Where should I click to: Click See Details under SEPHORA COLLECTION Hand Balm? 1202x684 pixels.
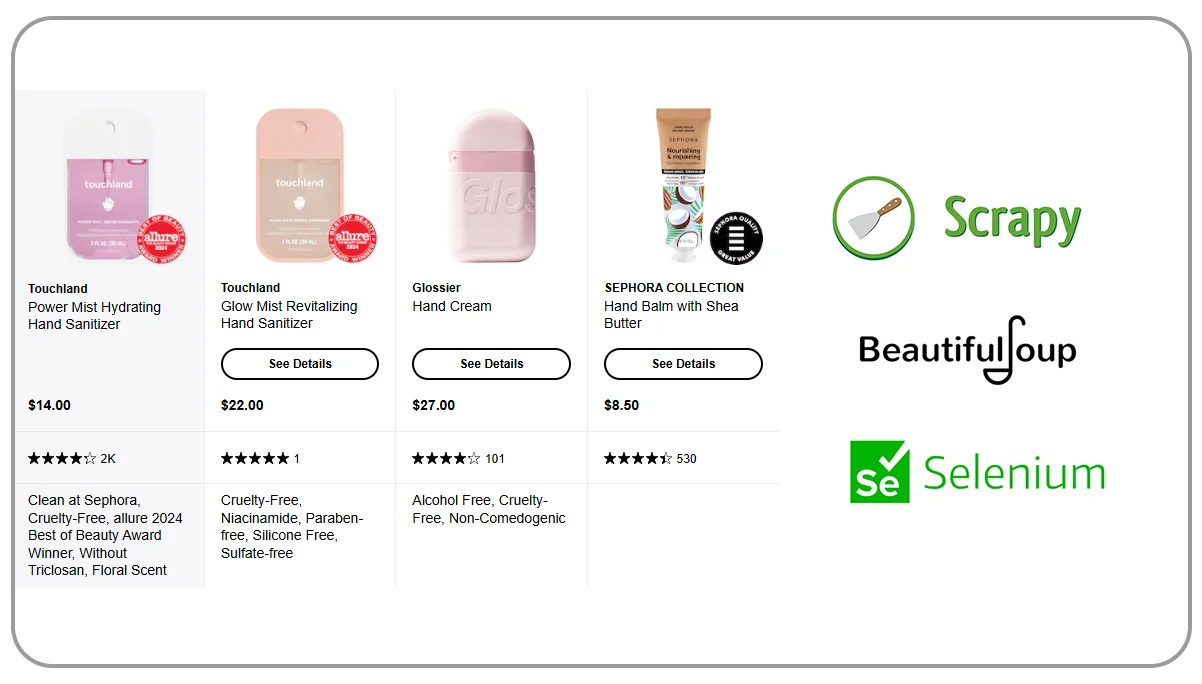tap(682, 363)
